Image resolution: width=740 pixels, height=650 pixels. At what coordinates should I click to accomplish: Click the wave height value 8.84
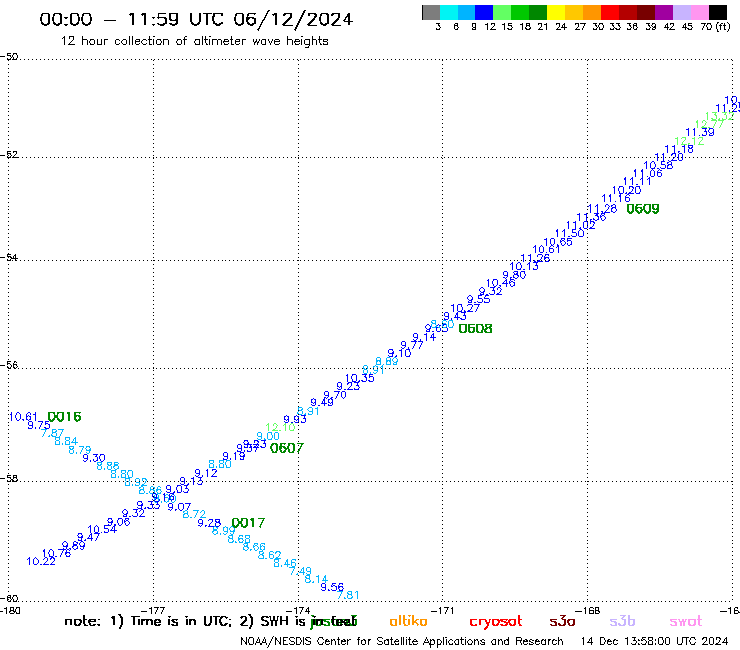coord(66,441)
